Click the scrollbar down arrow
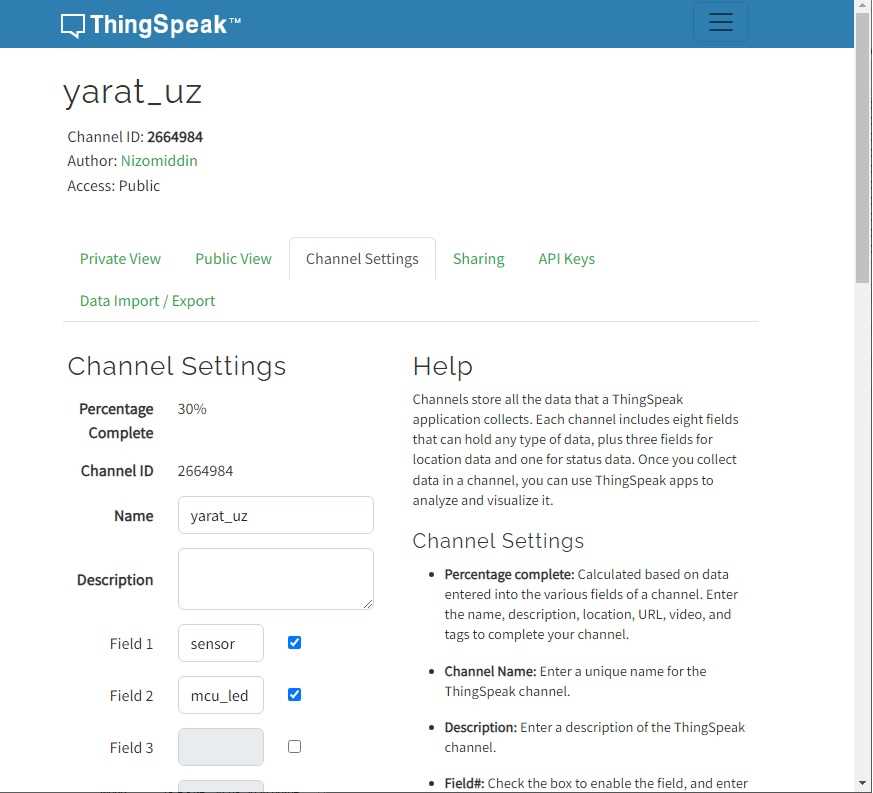Viewport: 873px width, 793px height. (x=863, y=783)
